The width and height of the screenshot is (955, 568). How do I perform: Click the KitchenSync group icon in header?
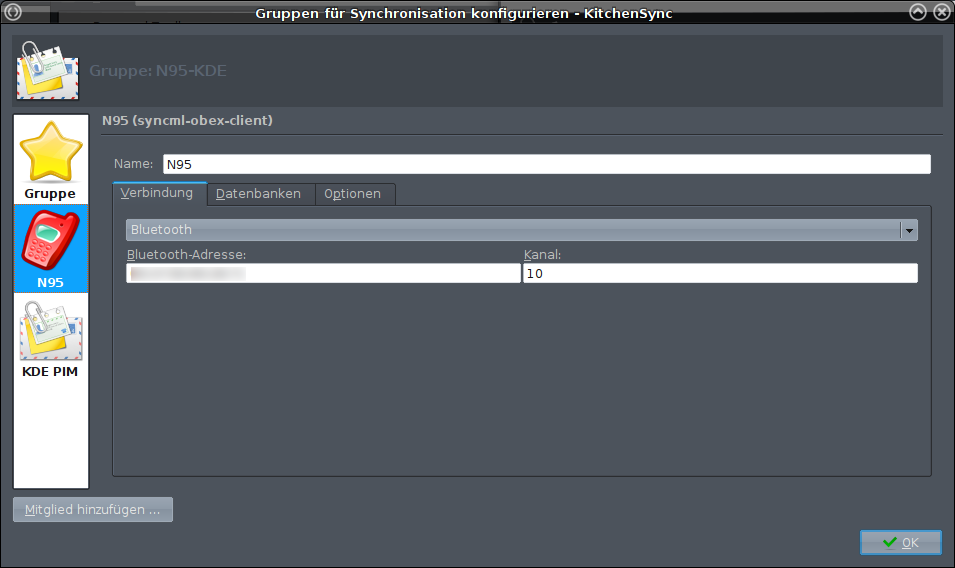tap(47, 71)
